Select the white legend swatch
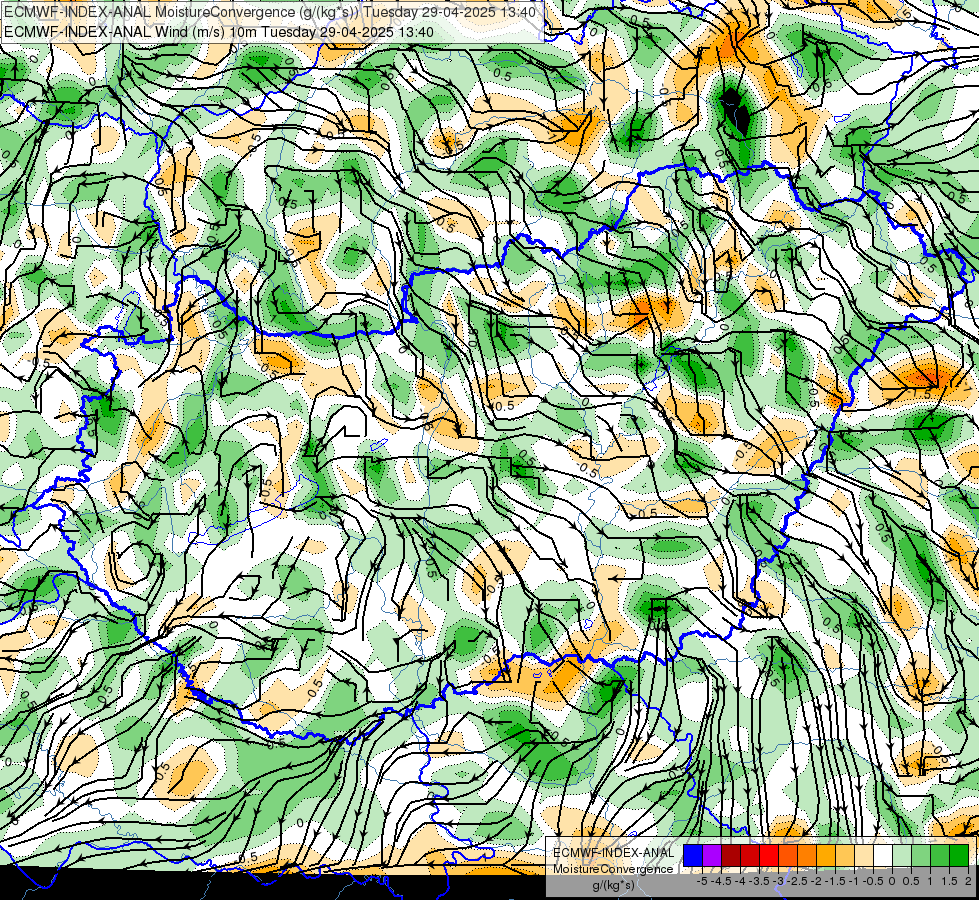Screen dimensions: 979x900 (x=882, y=855)
